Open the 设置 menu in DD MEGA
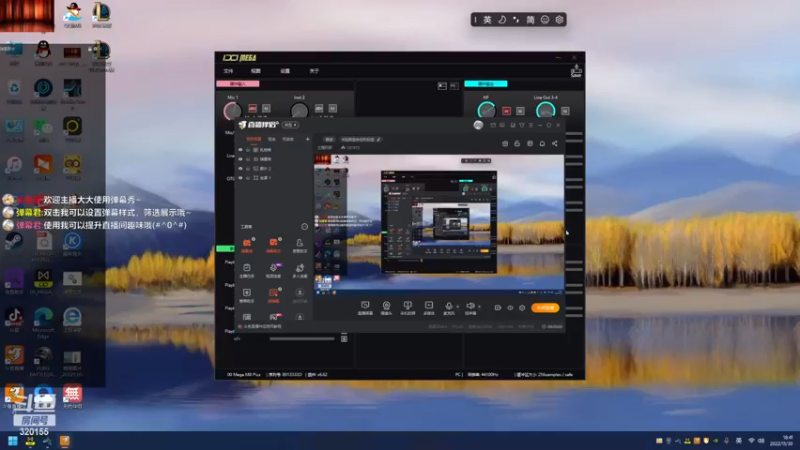The image size is (800, 450). [x=285, y=71]
